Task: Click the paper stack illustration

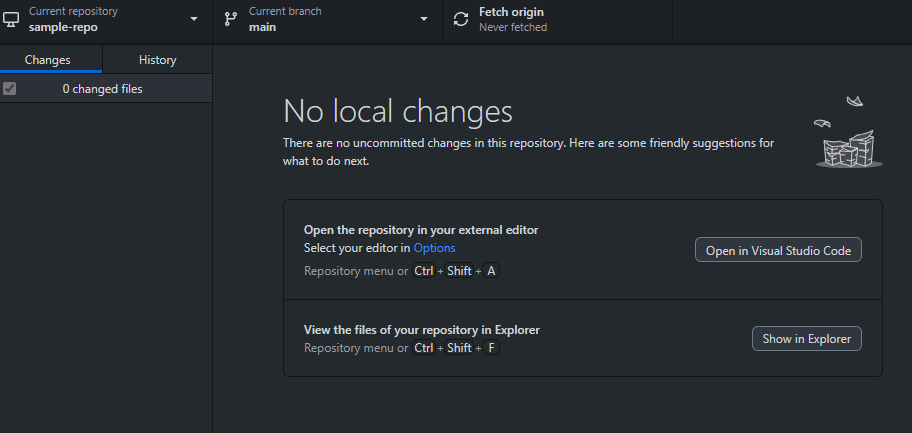Action: pyautogui.click(x=849, y=149)
